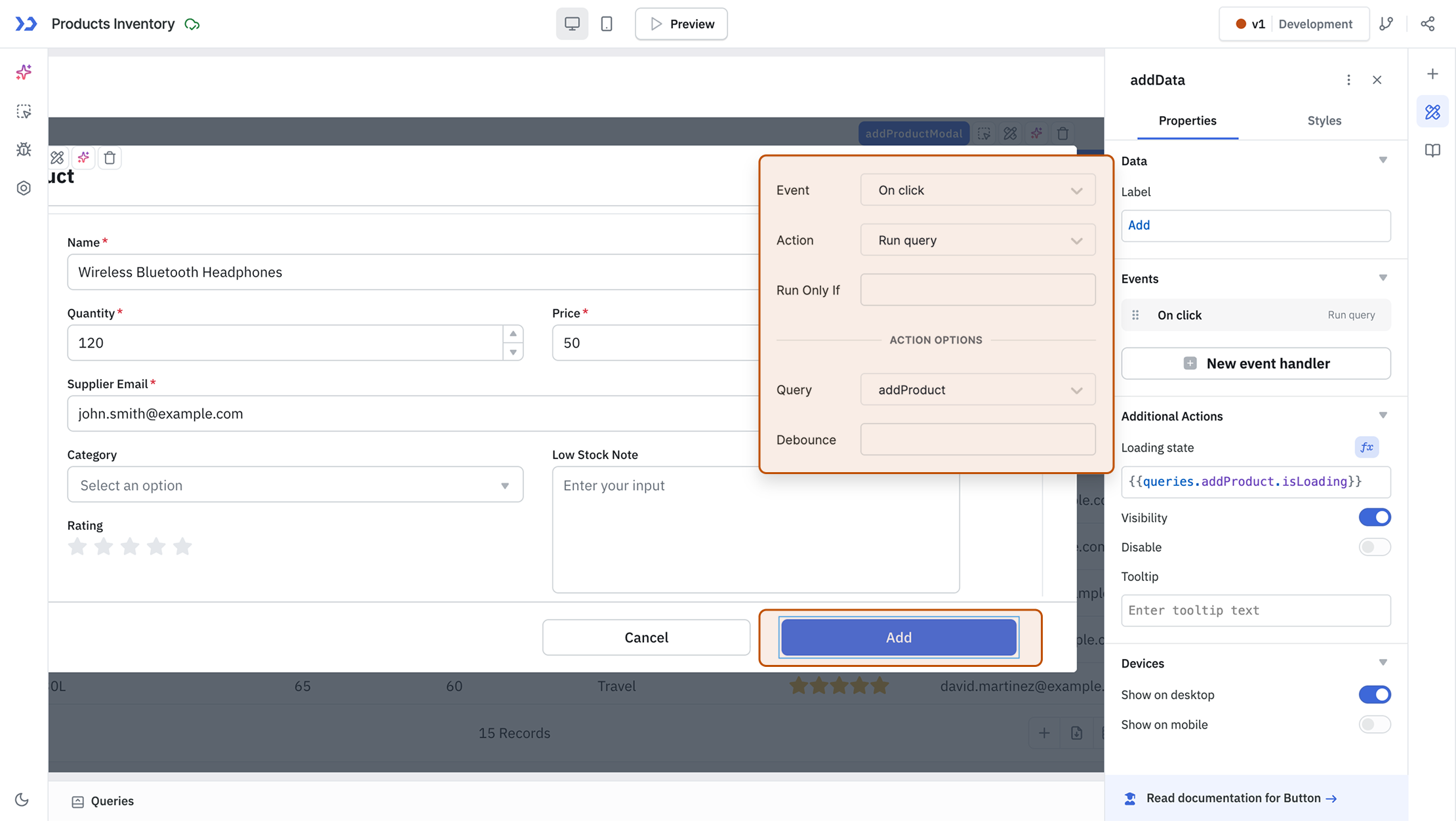Click the third star in Rating
This screenshot has width=1456, height=821.
point(130,546)
